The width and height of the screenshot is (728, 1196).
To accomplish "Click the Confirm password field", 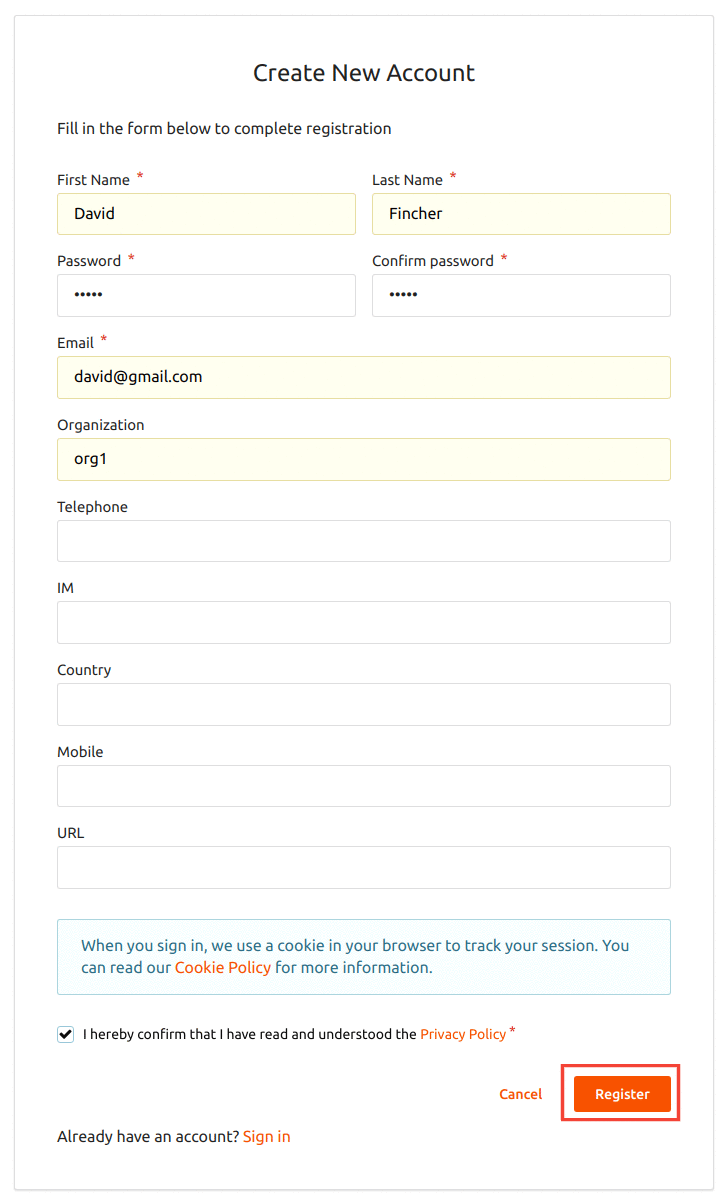I will tap(521, 295).
